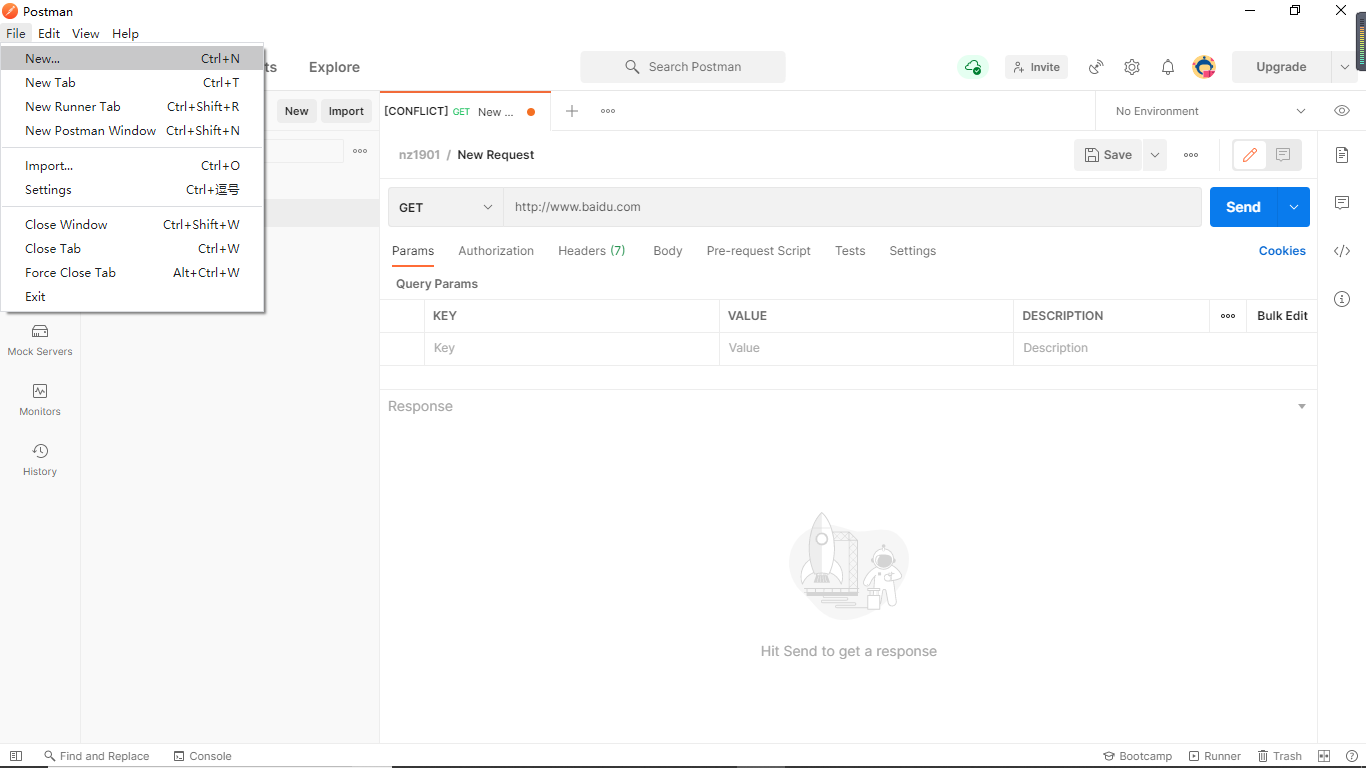
Task: Open the notifications bell icon
Action: (1168, 67)
